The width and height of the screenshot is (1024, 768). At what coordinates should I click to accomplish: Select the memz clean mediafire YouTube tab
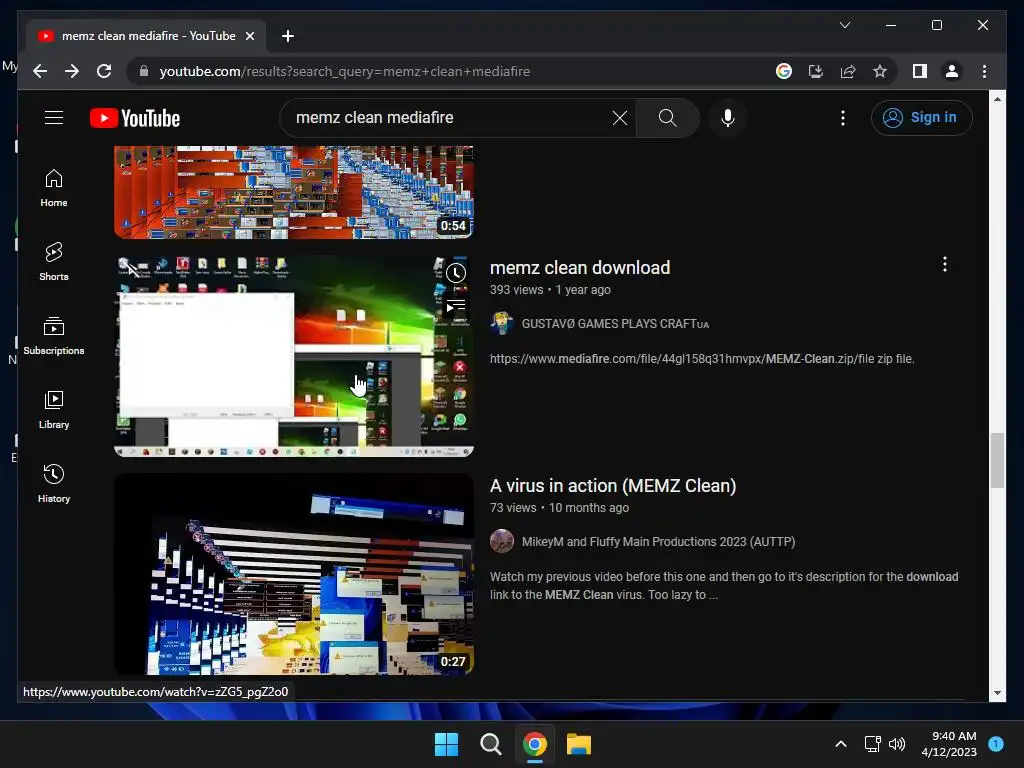click(146, 36)
